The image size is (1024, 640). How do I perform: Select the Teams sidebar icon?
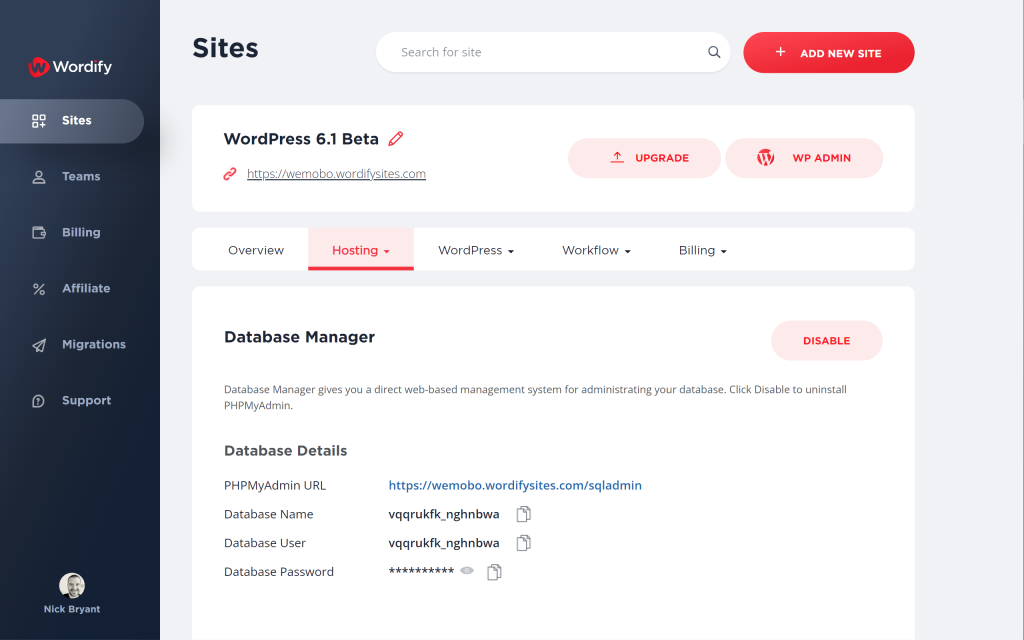(38, 176)
